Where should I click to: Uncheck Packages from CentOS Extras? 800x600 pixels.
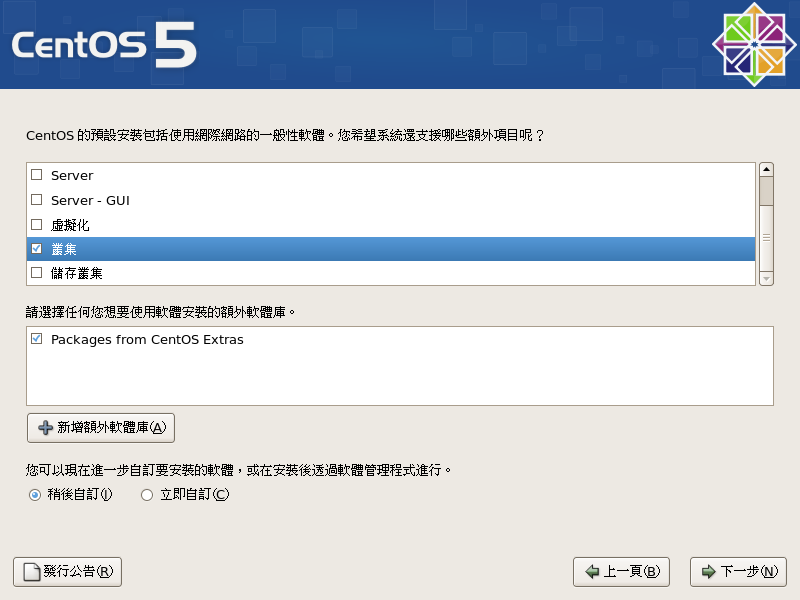click(x=37, y=339)
